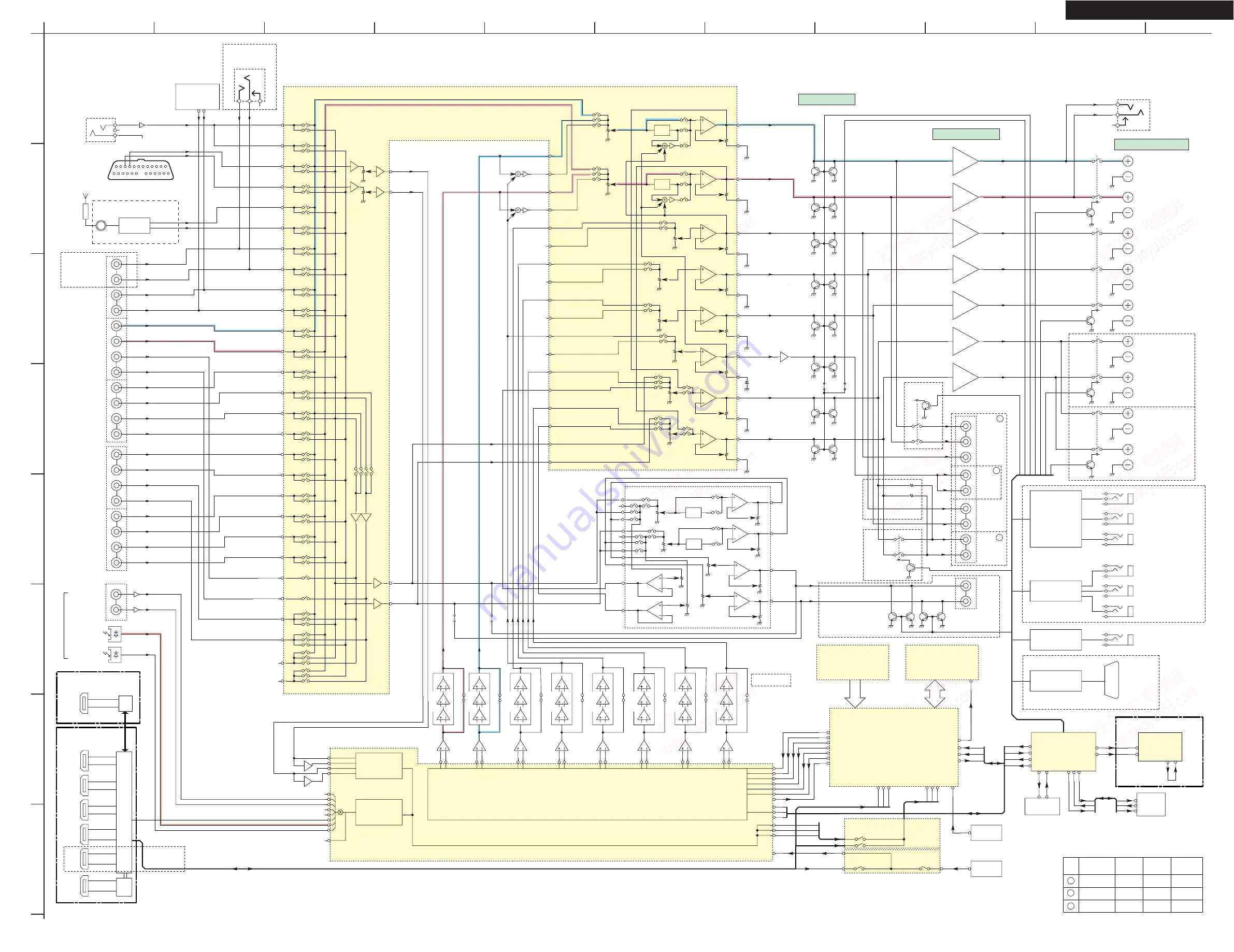
Task: Select the round coaxial antenna jack symbol
Action: (101, 225)
